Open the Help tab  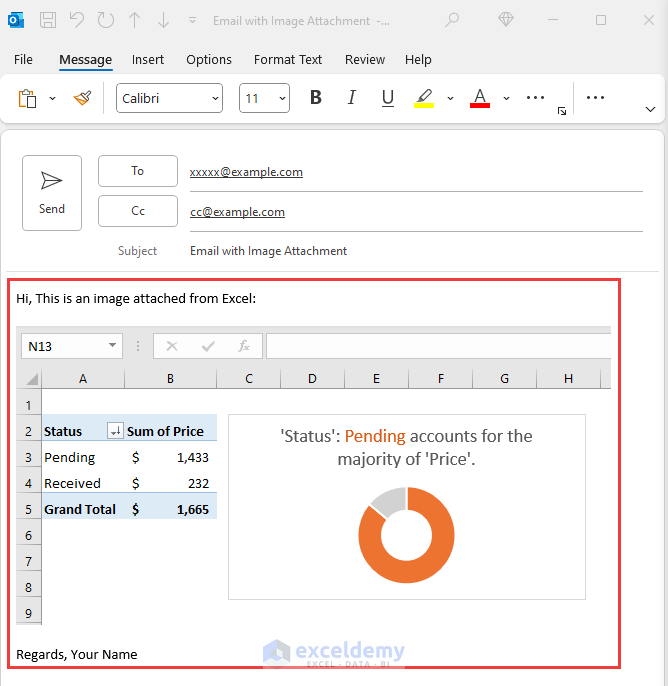(418, 60)
